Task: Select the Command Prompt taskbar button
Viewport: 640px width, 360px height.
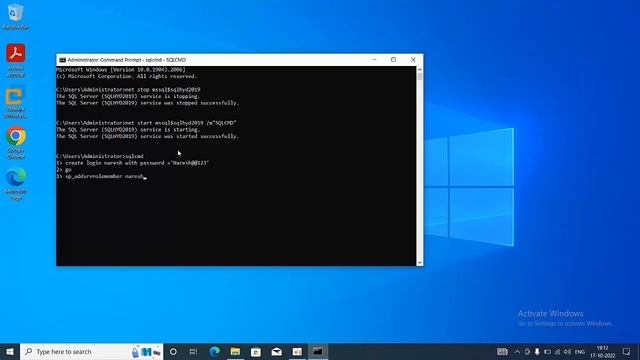Action: click(318, 351)
